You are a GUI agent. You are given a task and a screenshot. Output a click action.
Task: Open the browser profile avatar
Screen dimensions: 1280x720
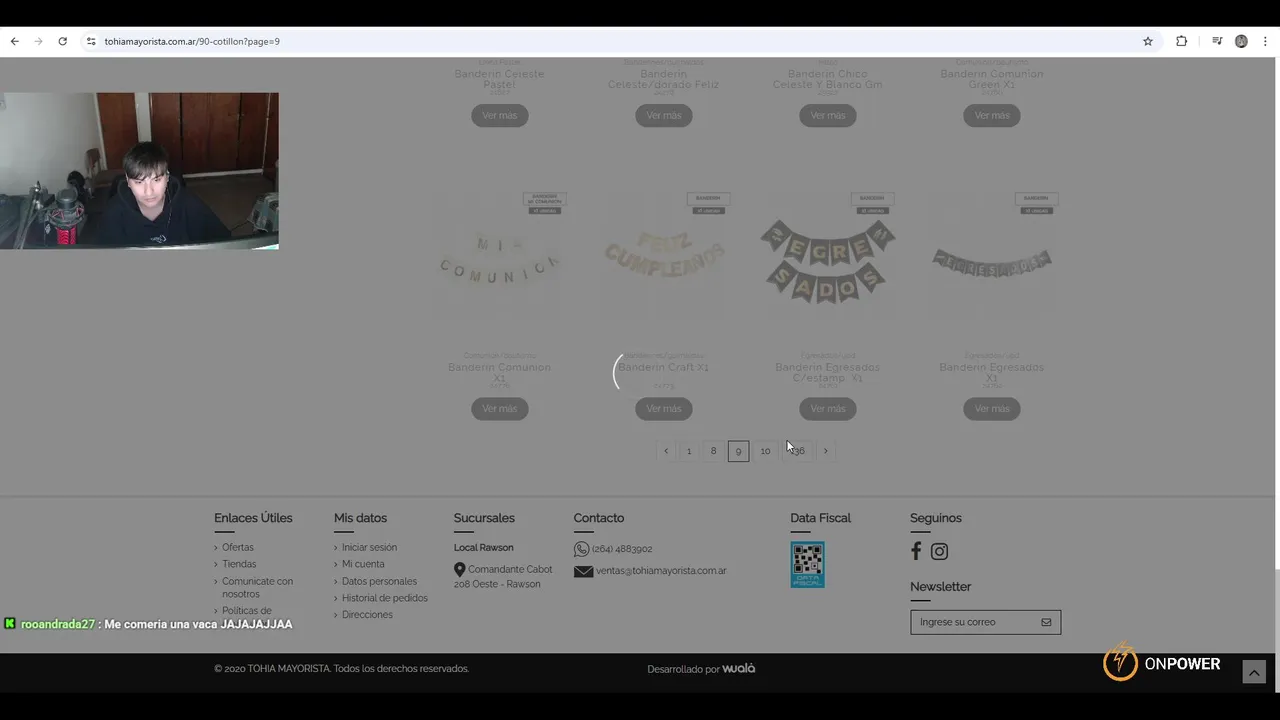1241,41
